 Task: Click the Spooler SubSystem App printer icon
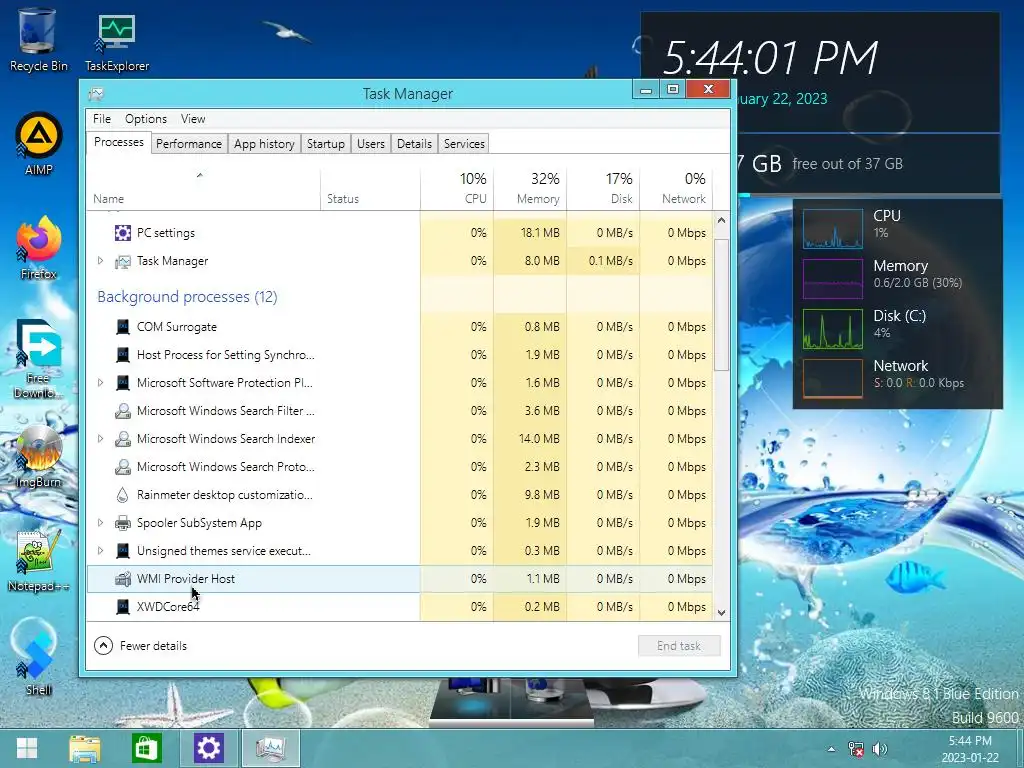122,522
